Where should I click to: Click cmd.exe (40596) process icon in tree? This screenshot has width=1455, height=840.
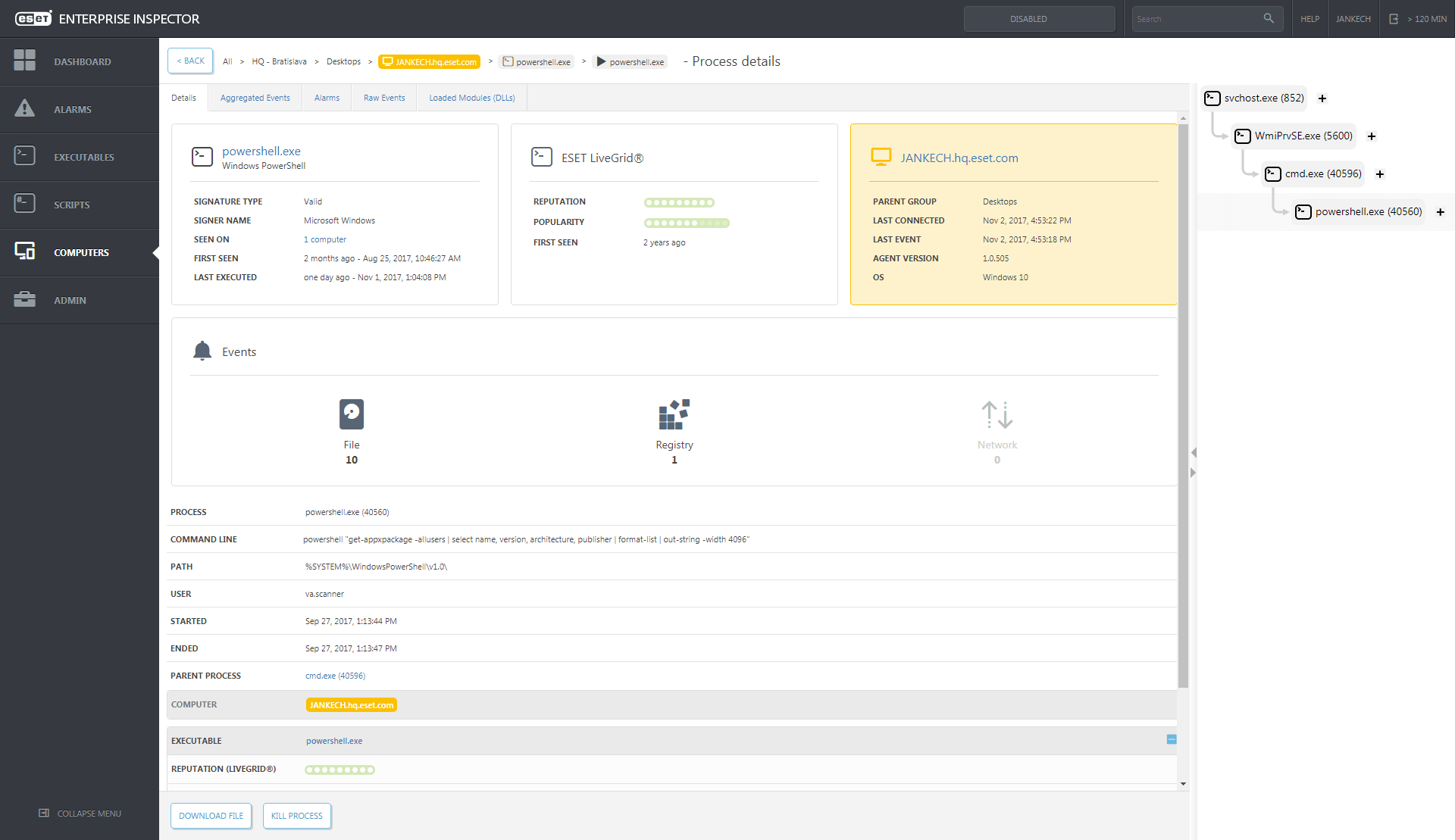pos(1273,173)
